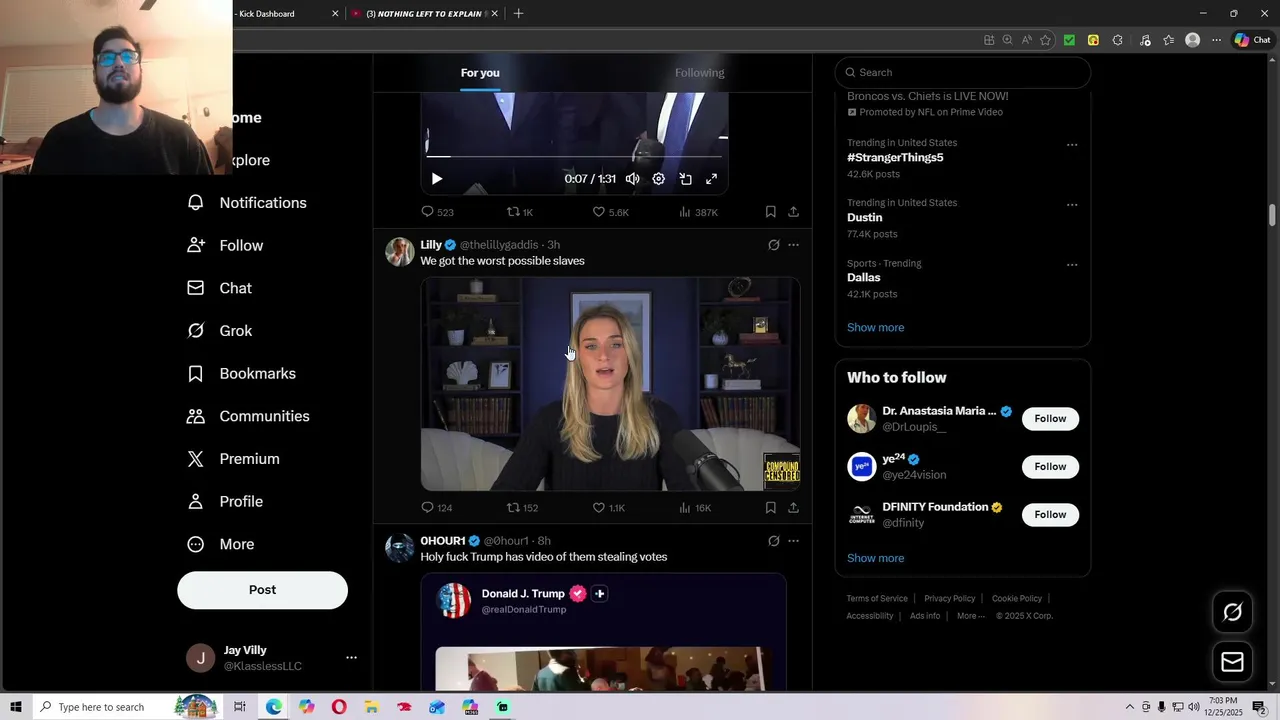Switch to the For you tab
The height and width of the screenshot is (720, 1280).
tap(480, 73)
